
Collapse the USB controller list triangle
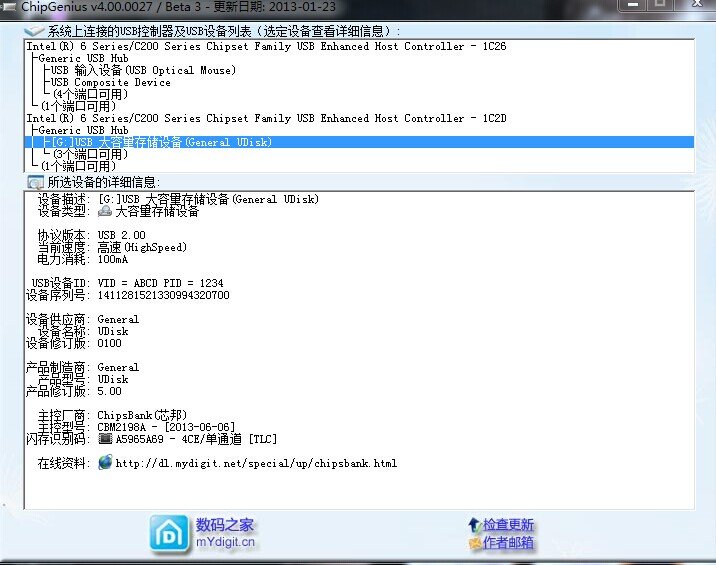(x=27, y=32)
